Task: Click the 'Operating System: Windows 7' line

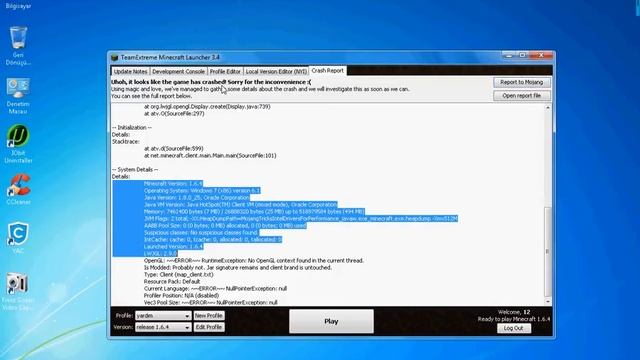Action: pos(202,191)
